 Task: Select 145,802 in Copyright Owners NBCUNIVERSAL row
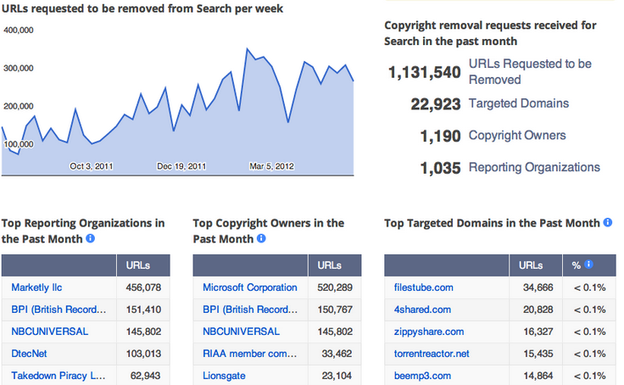335,331
